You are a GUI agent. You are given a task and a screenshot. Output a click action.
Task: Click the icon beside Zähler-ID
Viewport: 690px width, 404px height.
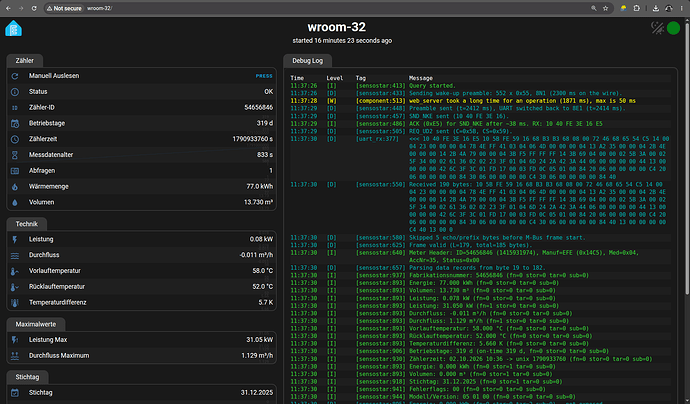15,108
